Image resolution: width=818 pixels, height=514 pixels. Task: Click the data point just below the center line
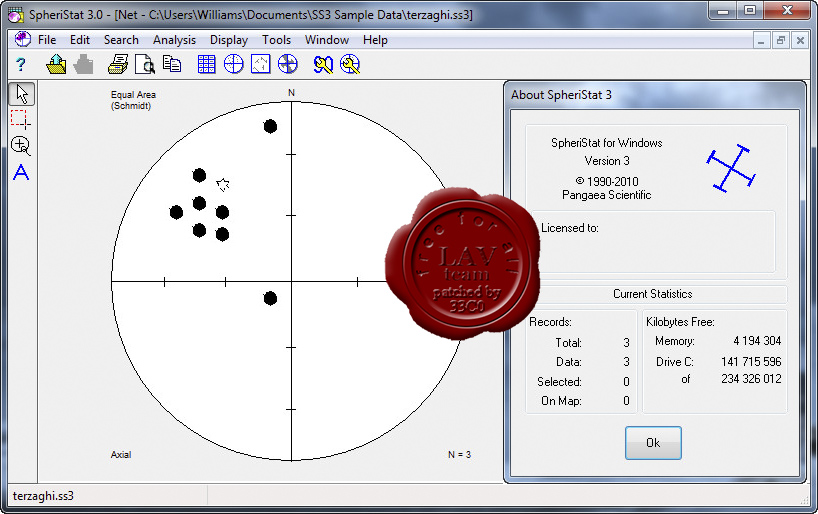click(270, 298)
